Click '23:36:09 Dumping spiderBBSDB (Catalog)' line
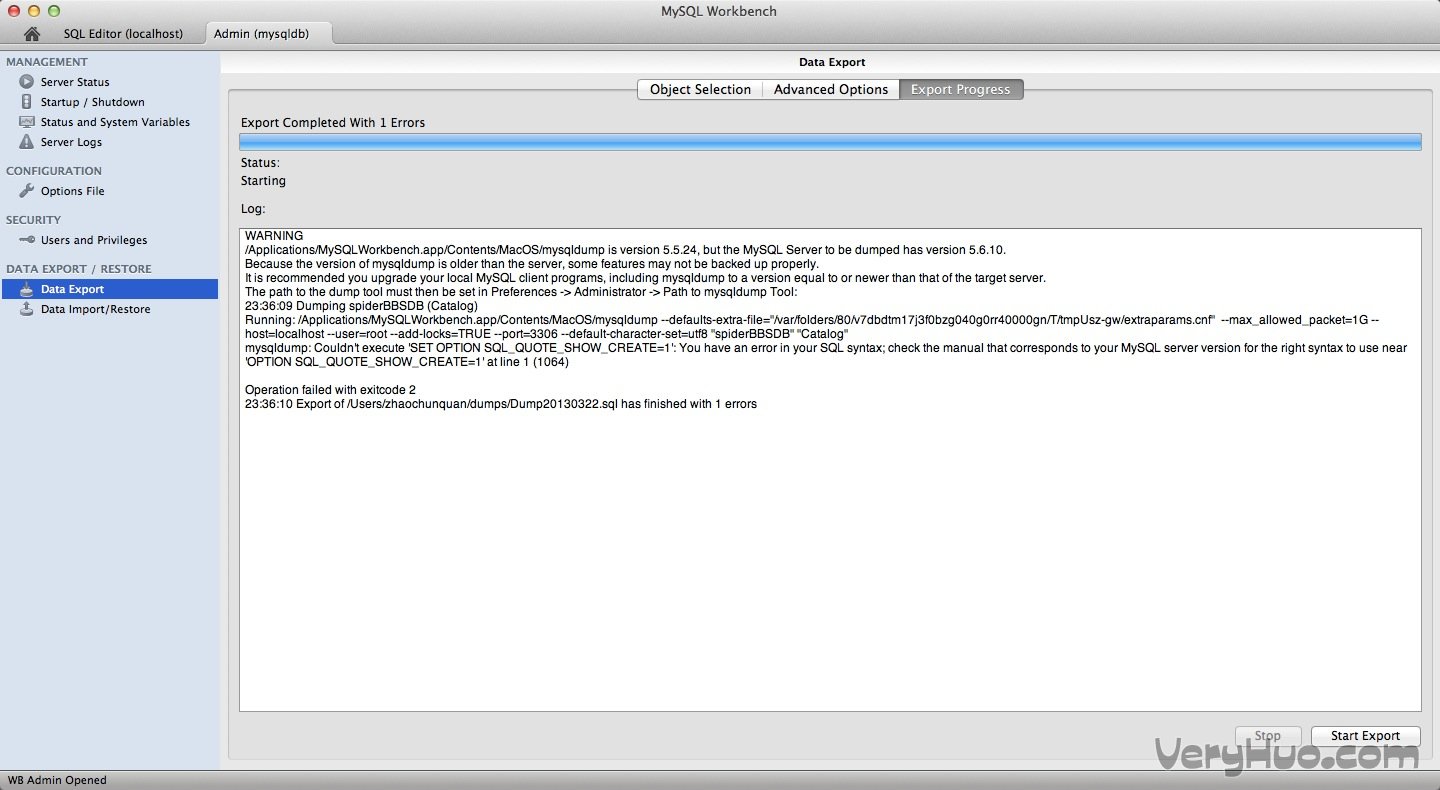 pyautogui.click(x=361, y=306)
